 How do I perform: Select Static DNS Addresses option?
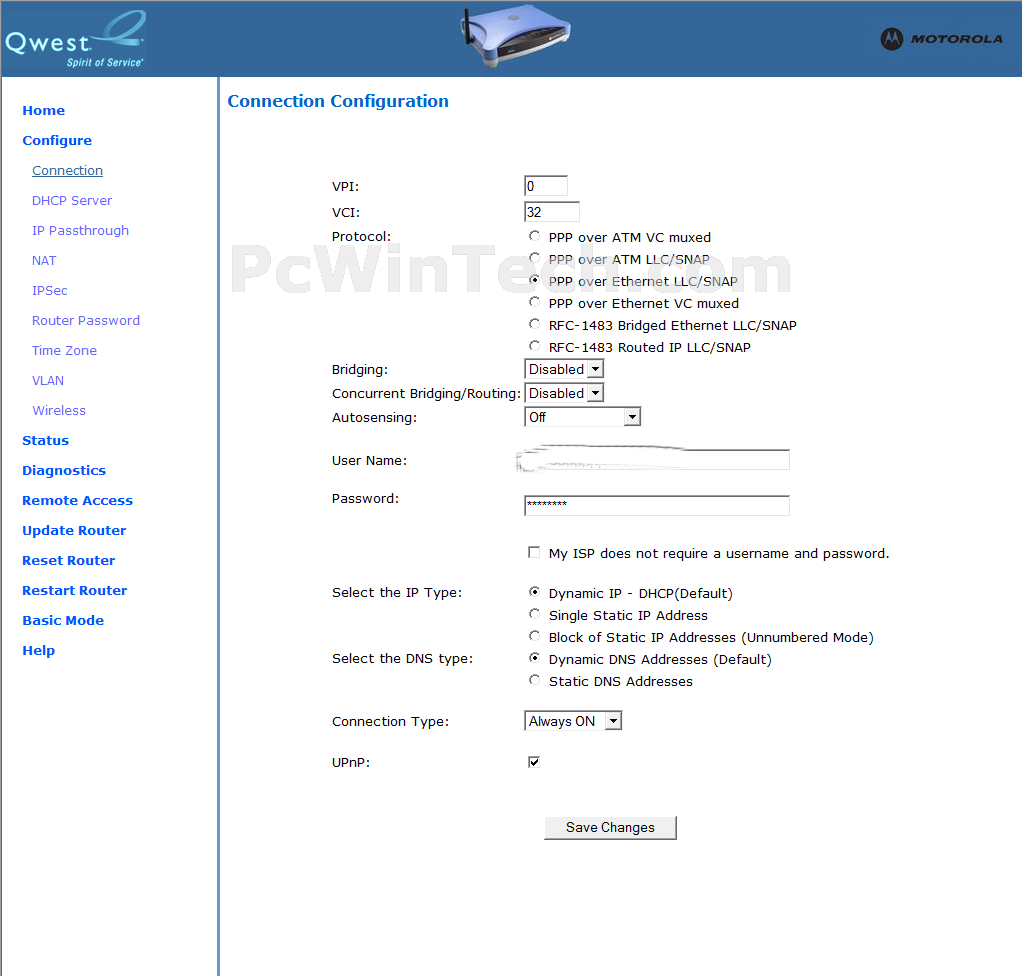(534, 680)
